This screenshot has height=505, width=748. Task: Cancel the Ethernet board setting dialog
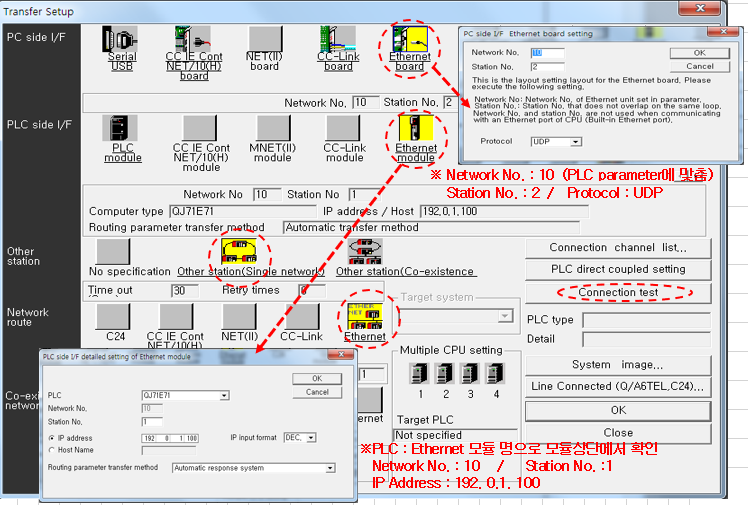tap(700, 66)
